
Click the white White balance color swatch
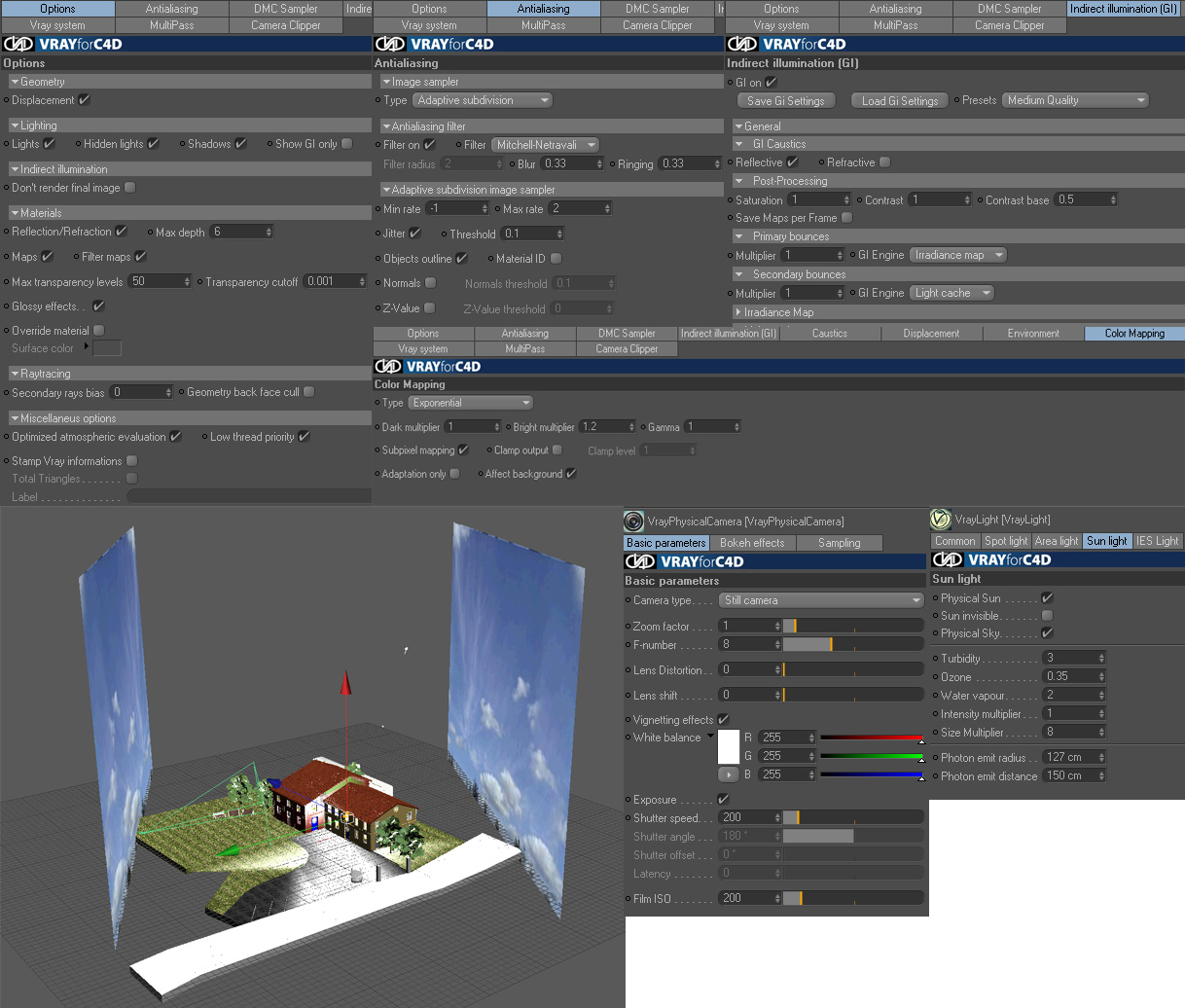[729, 746]
